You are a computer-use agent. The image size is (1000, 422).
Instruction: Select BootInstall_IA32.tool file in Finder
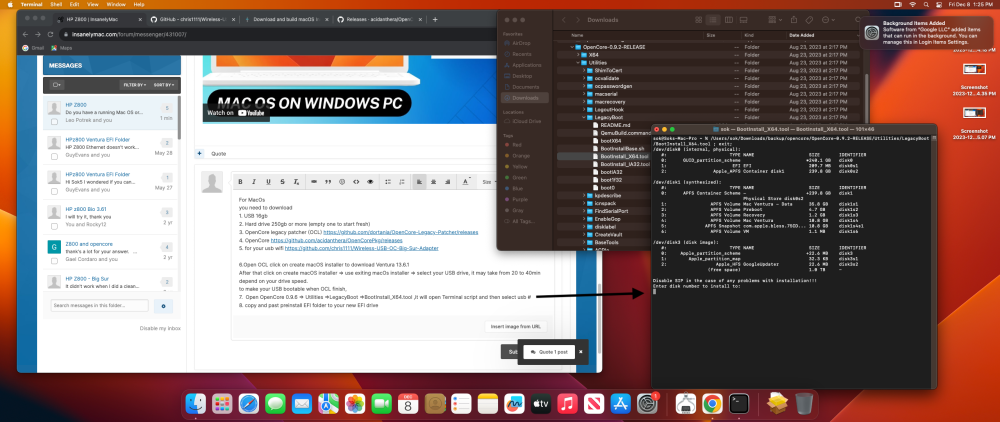pyautogui.click(x=624, y=164)
